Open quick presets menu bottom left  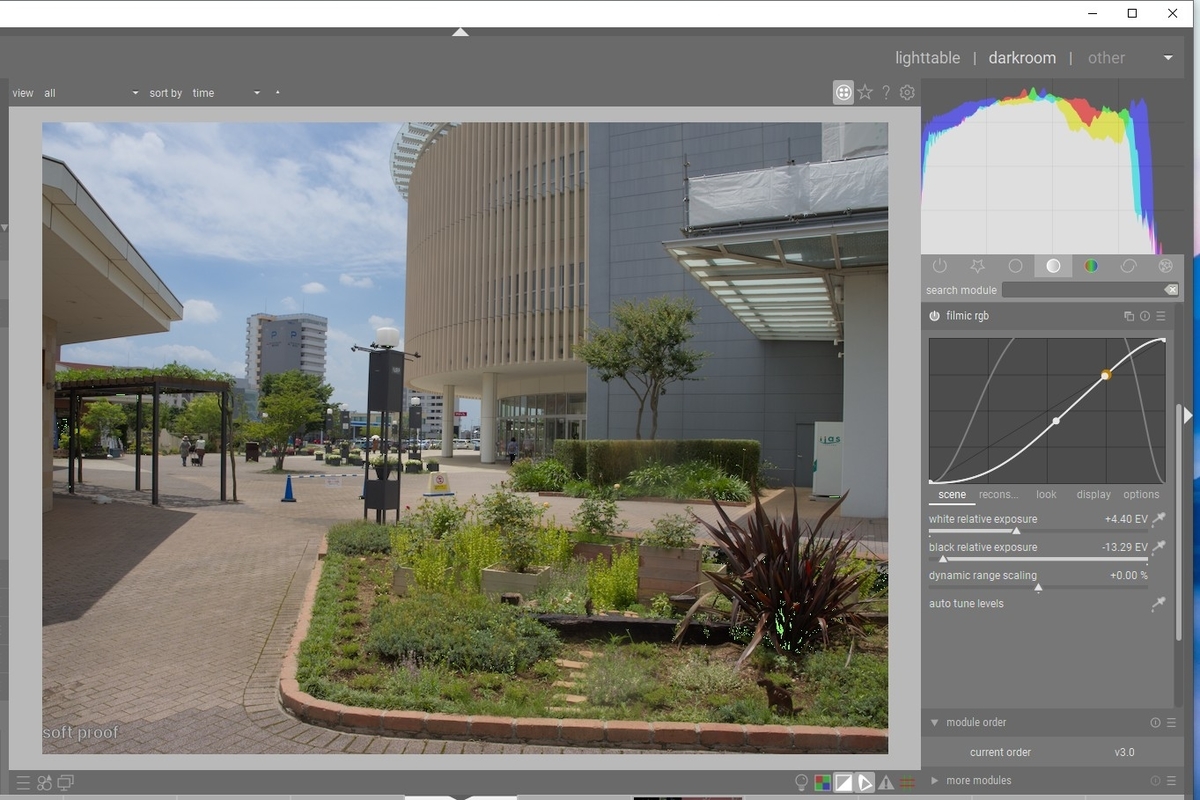click(x=22, y=783)
